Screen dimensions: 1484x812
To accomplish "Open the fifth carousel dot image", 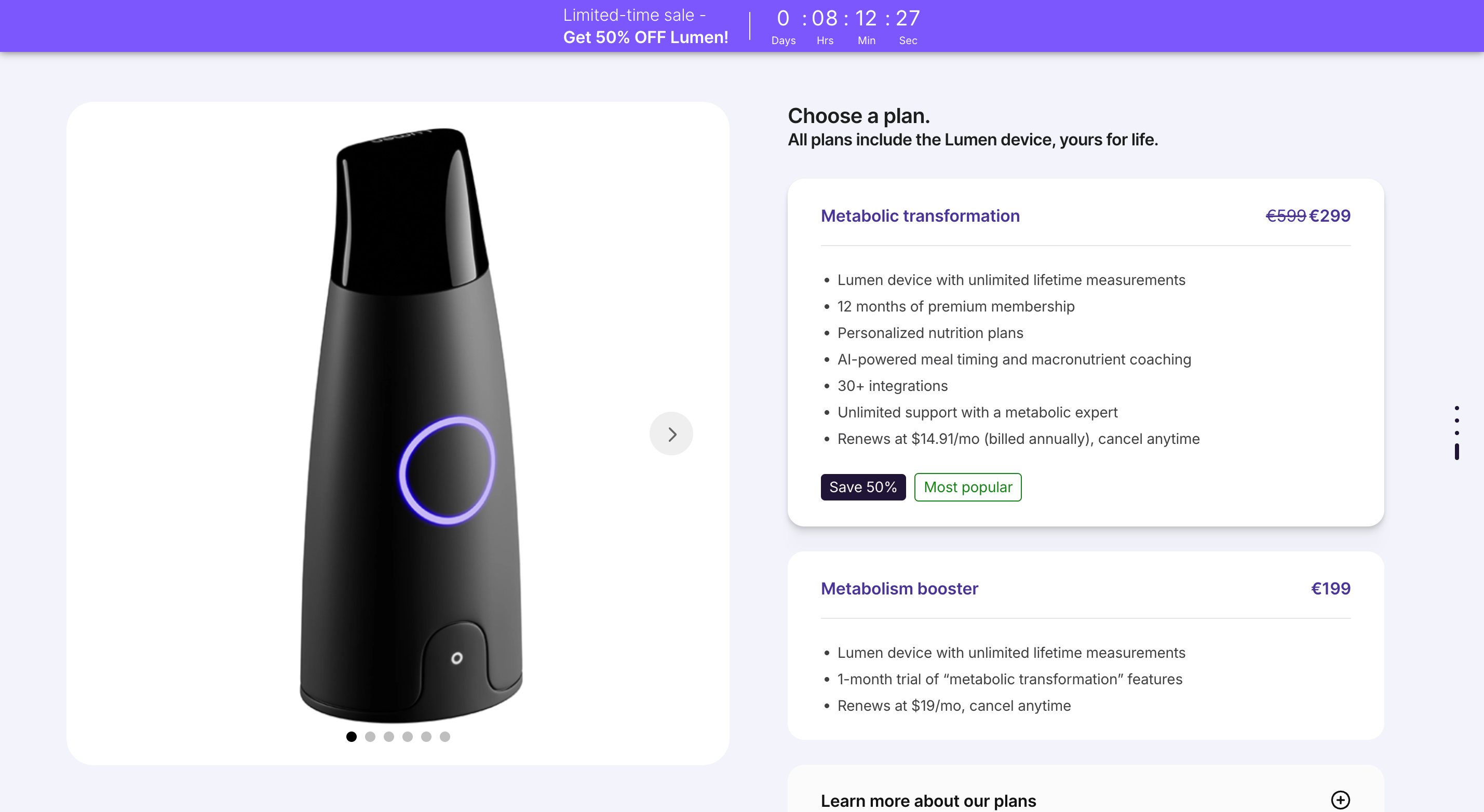I will click(x=426, y=737).
